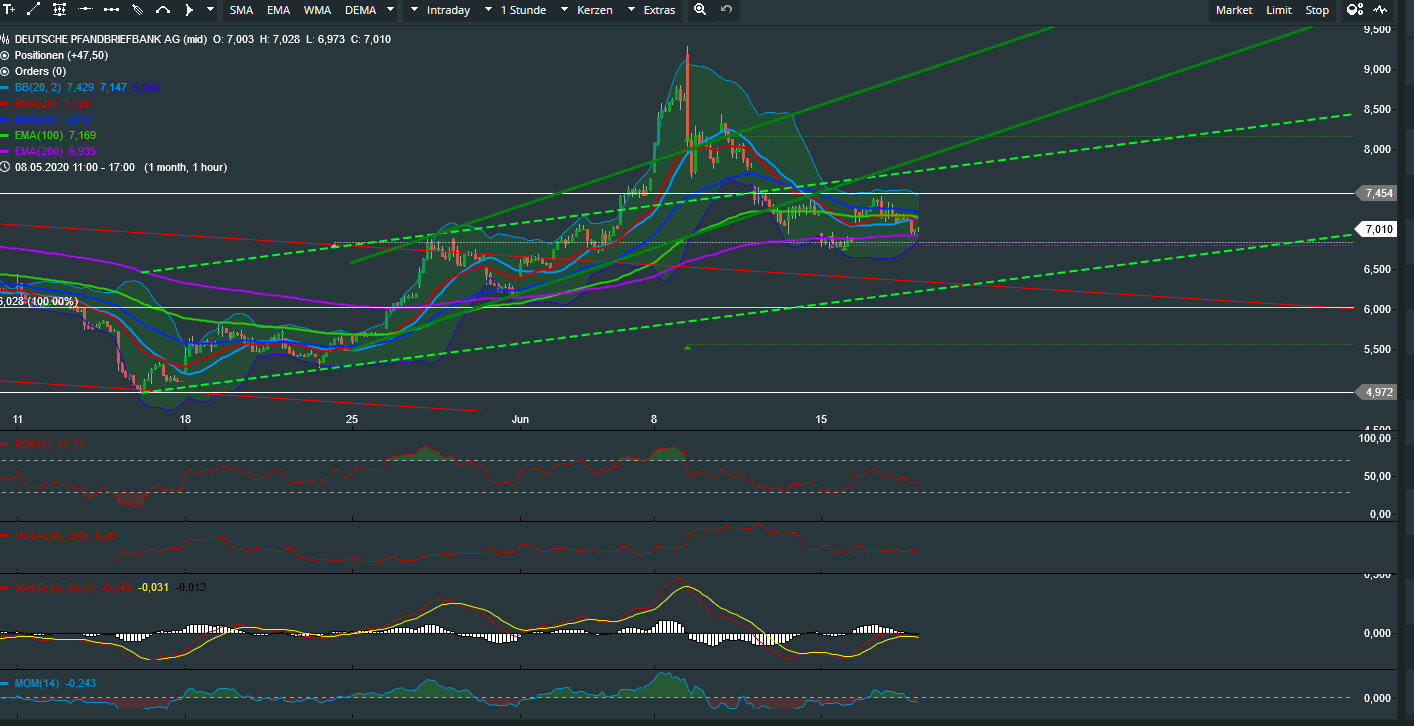Viewport: 1414px width, 726px height.
Task: Add an SMA indicator
Action: [241, 10]
